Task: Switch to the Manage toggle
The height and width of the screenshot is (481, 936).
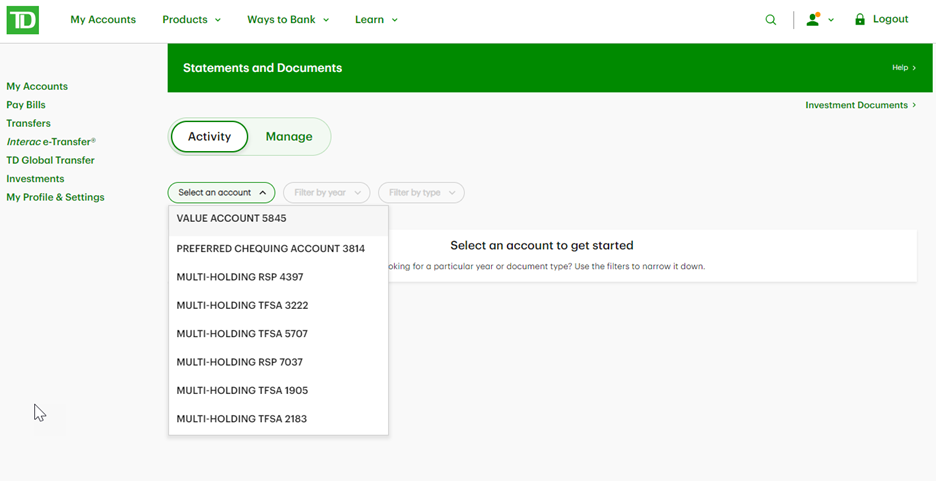Action: tap(289, 137)
